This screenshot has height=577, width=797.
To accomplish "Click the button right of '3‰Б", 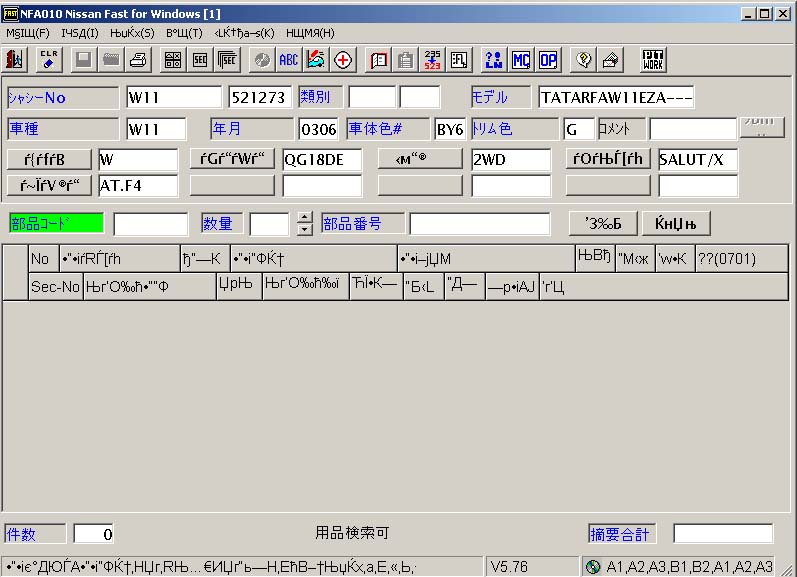I will pyautogui.click(x=676, y=224).
